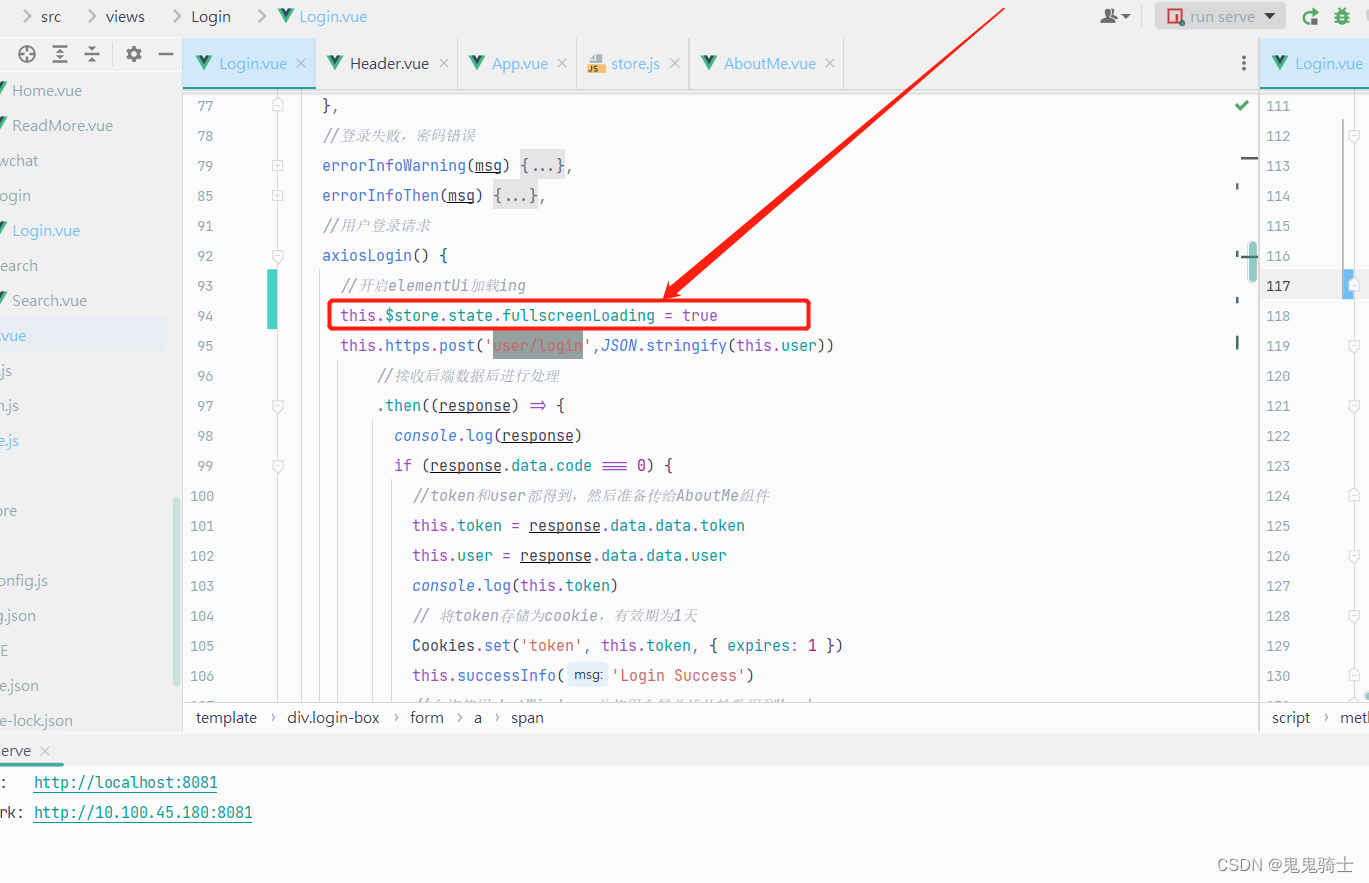The height and width of the screenshot is (883, 1369).
Task: Open the http://10.100.45.180:8081 network link
Action: [143, 812]
